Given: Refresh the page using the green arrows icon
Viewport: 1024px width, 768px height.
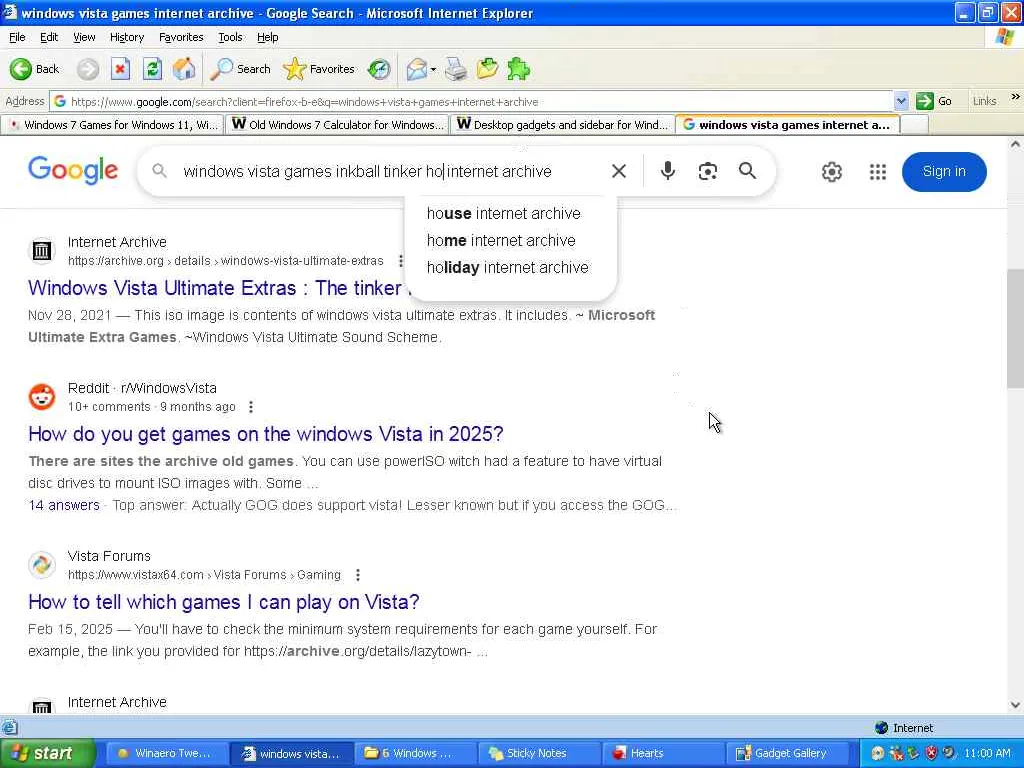Looking at the screenshot, I should [x=152, y=69].
